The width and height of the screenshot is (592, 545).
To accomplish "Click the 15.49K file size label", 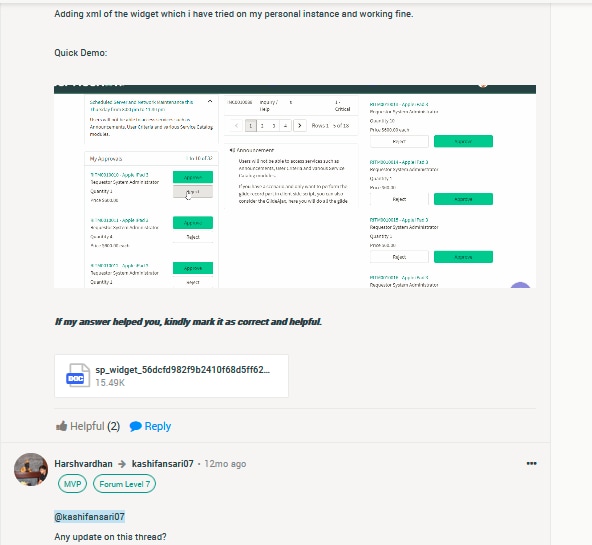I will (110, 383).
